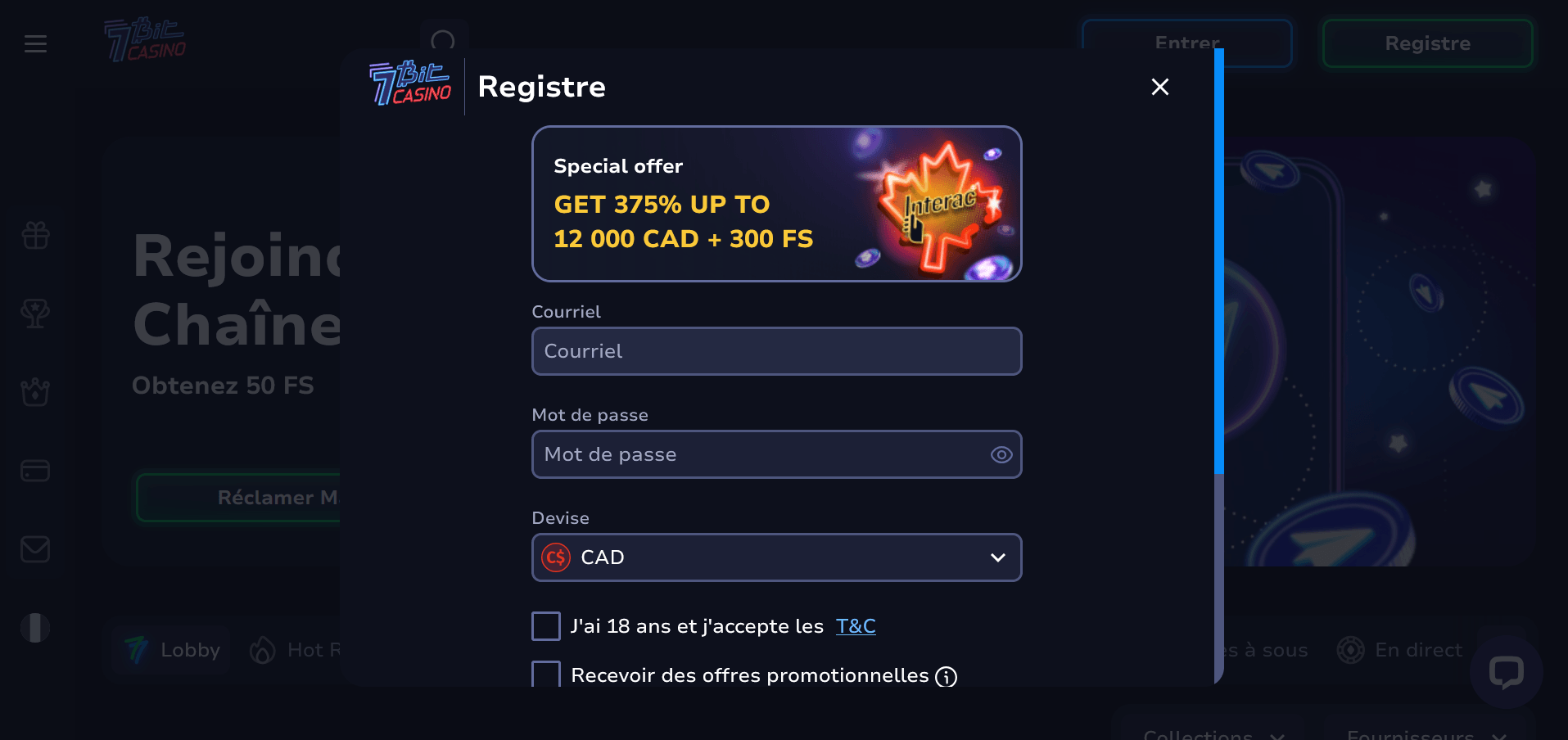Click the envelope messages sidebar icon
This screenshot has width=1568, height=740.
[x=35, y=548]
